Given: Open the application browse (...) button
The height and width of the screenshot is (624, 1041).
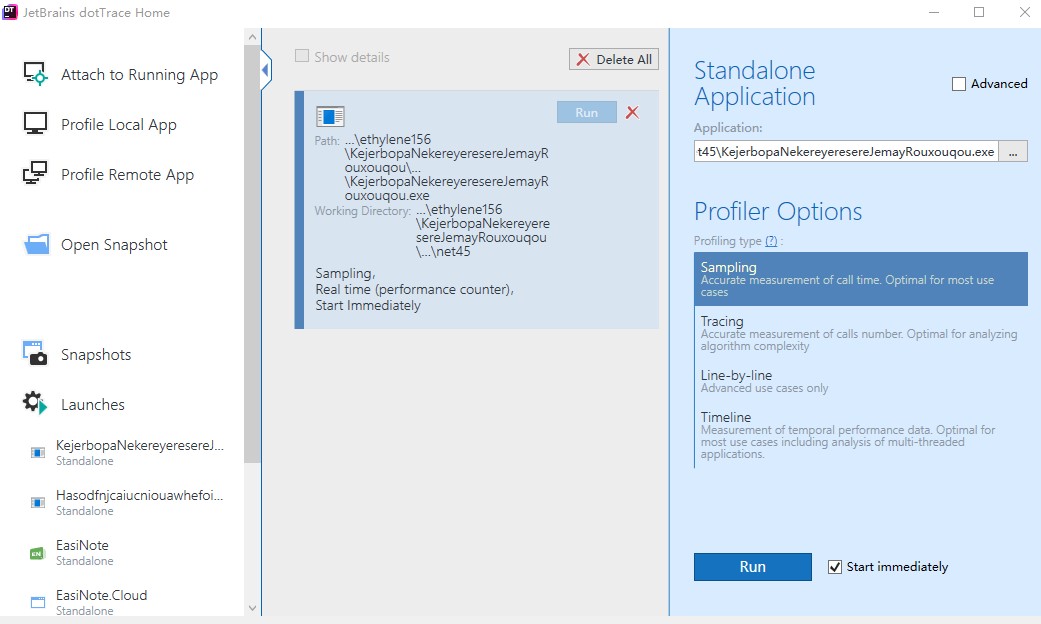Looking at the screenshot, I should click(x=1013, y=151).
